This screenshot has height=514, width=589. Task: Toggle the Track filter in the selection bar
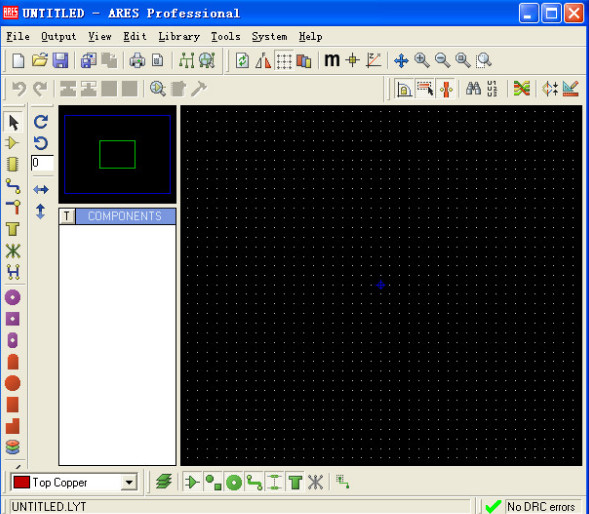pos(254,482)
